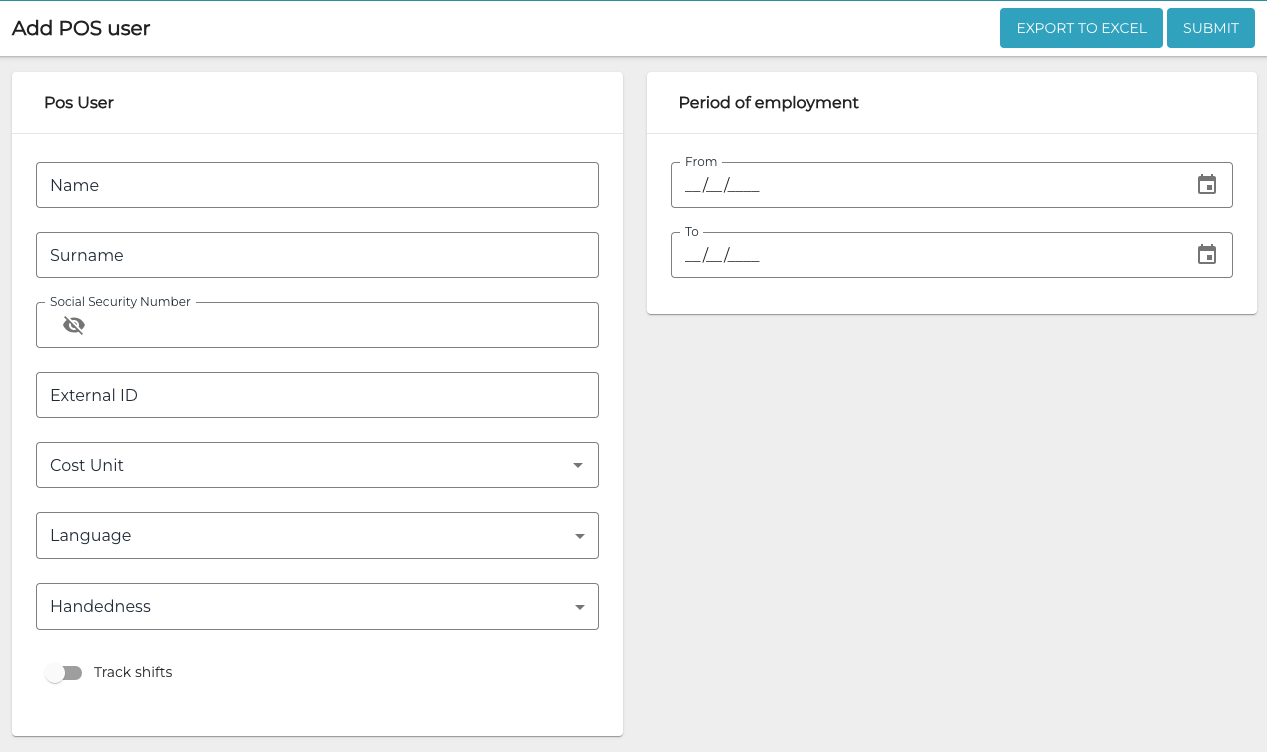Open the Handedness select box
The width and height of the screenshot is (1267, 752).
[x=300, y=607]
